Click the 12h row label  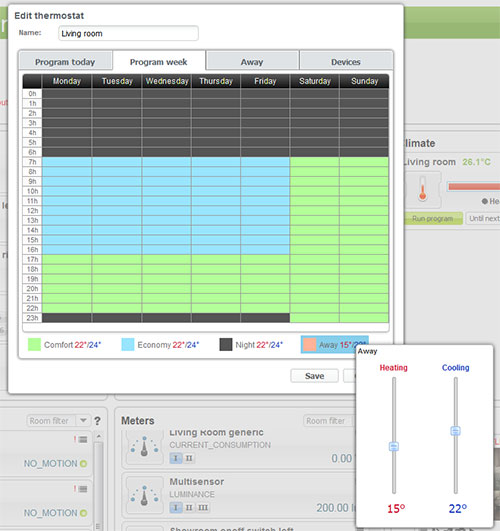[32, 211]
